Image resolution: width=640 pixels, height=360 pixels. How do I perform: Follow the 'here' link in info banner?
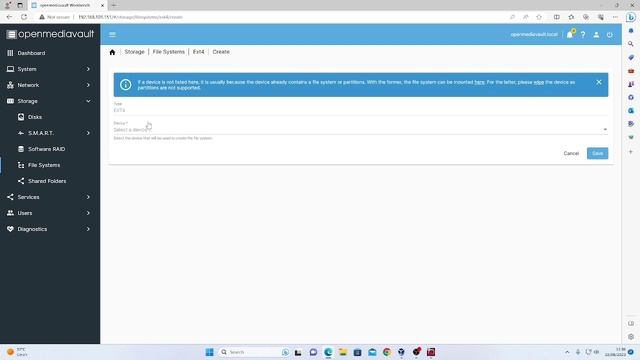(x=479, y=82)
